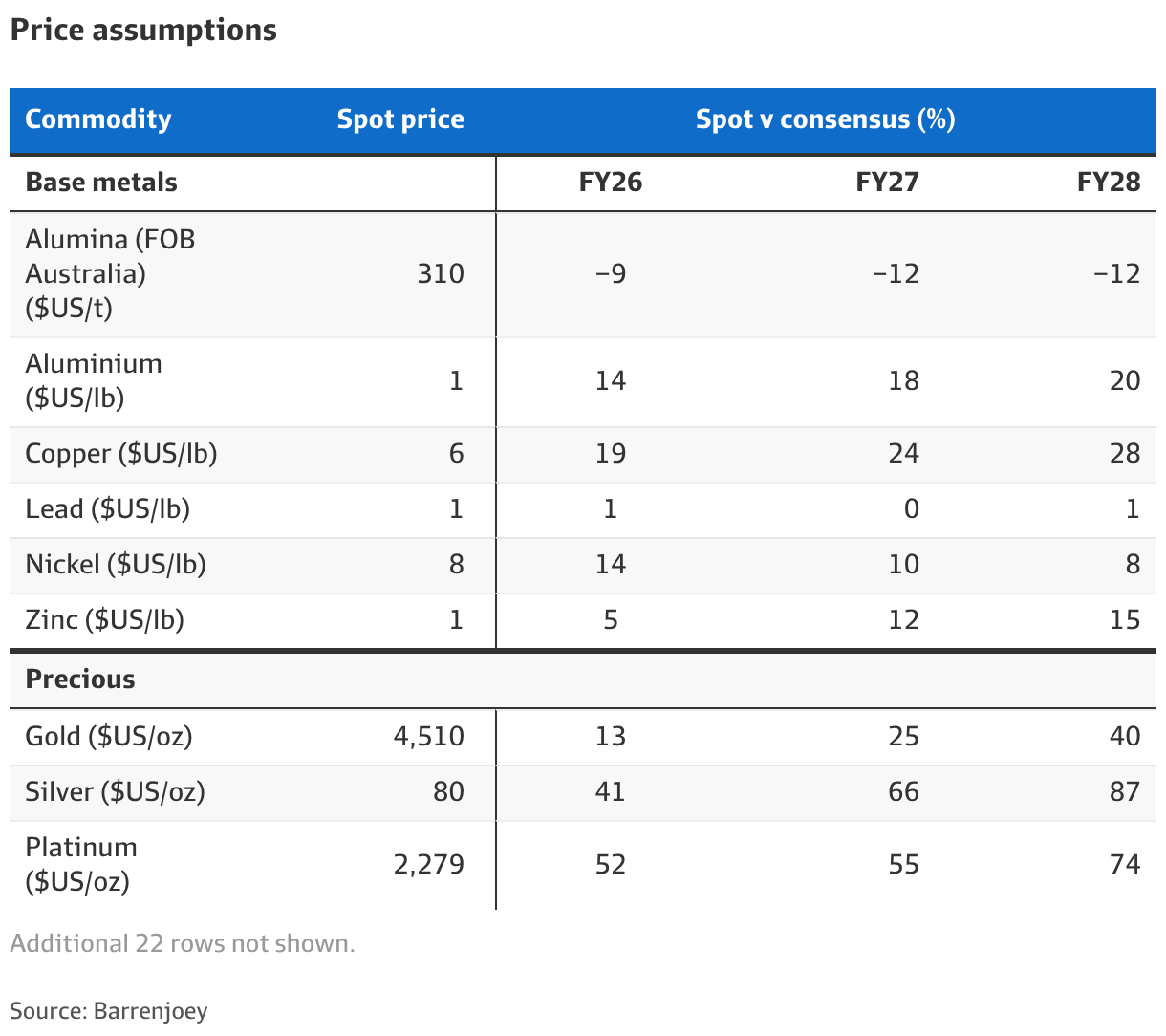This screenshot has width=1166, height=1036.
Task: Click the Source: Barrenjoey credit
Action: [x=109, y=1011]
